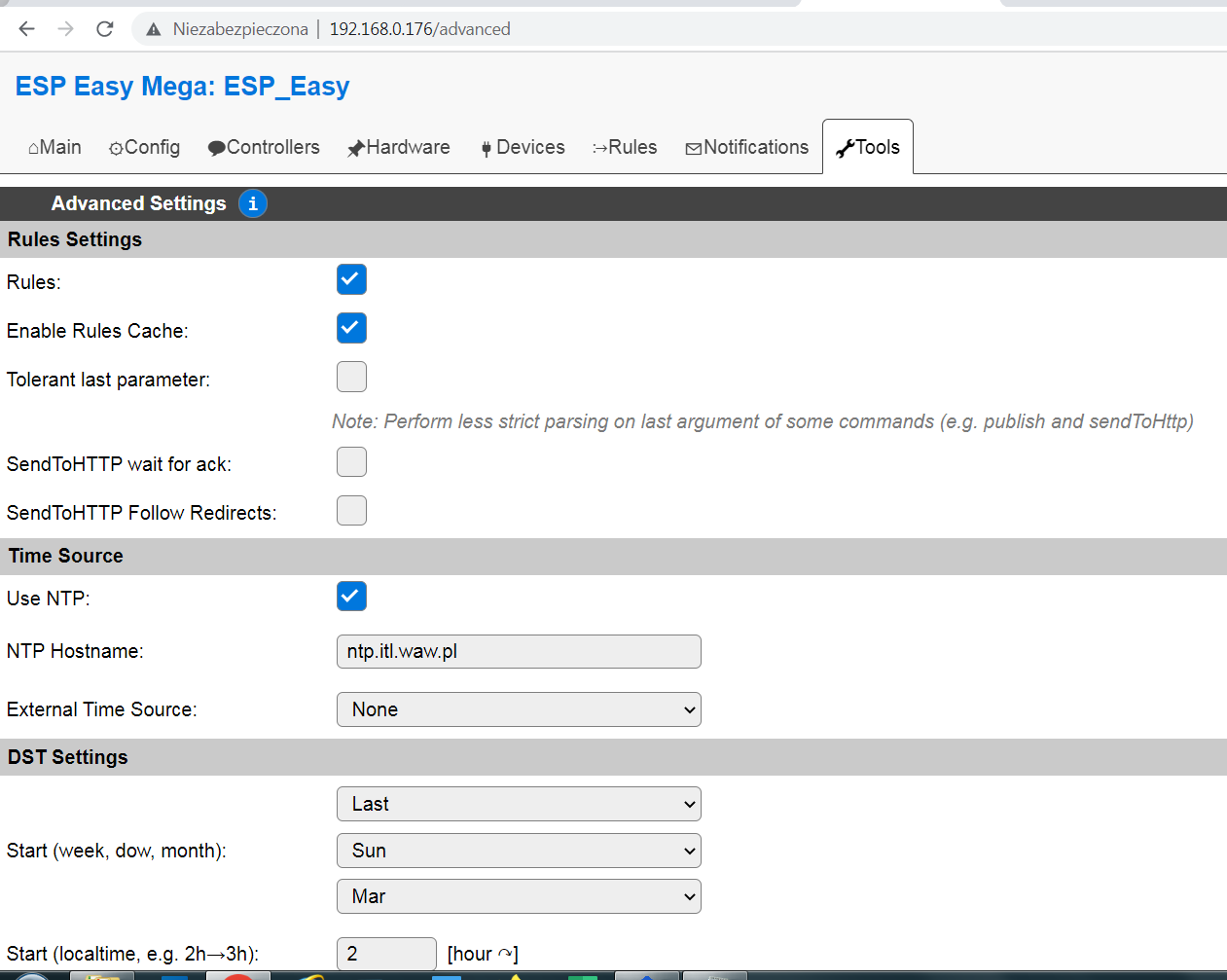Open the DST start week dropdown showing Last
The height and width of the screenshot is (980, 1227).
click(519, 804)
